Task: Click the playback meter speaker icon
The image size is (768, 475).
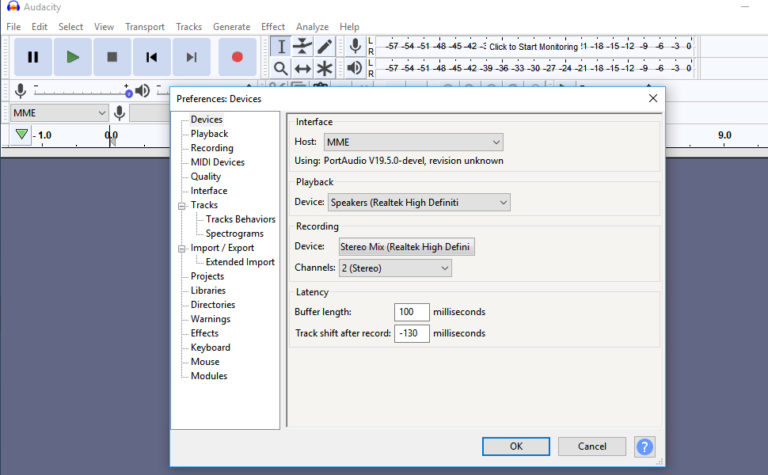Action: click(355, 68)
